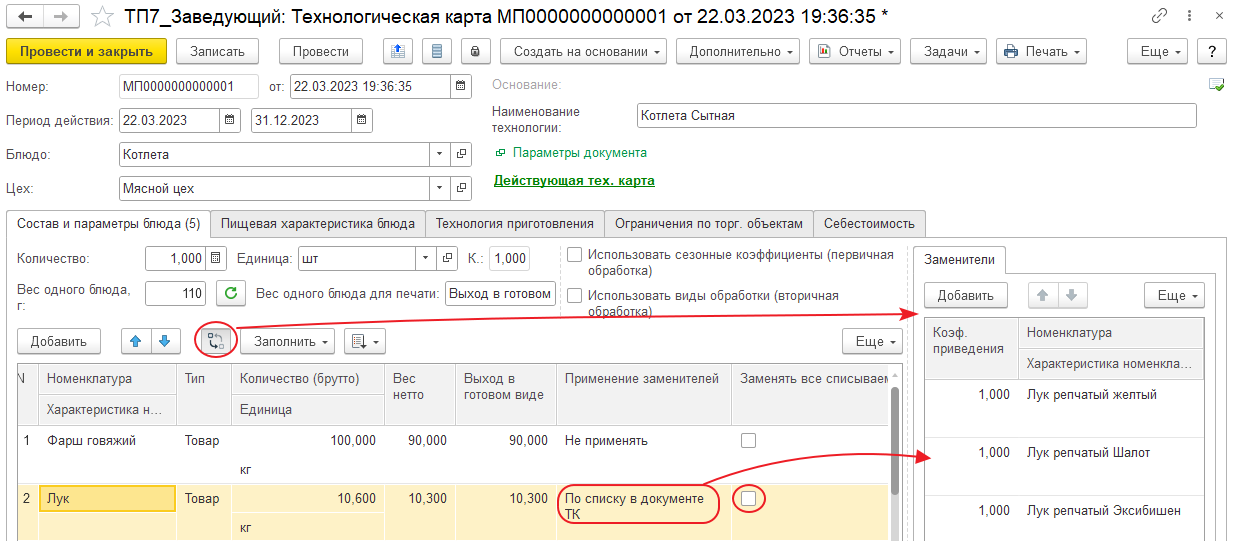The height and width of the screenshot is (541, 1238).
Task: Open table output settings dropdown icon
Action: [x=364, y=341]
